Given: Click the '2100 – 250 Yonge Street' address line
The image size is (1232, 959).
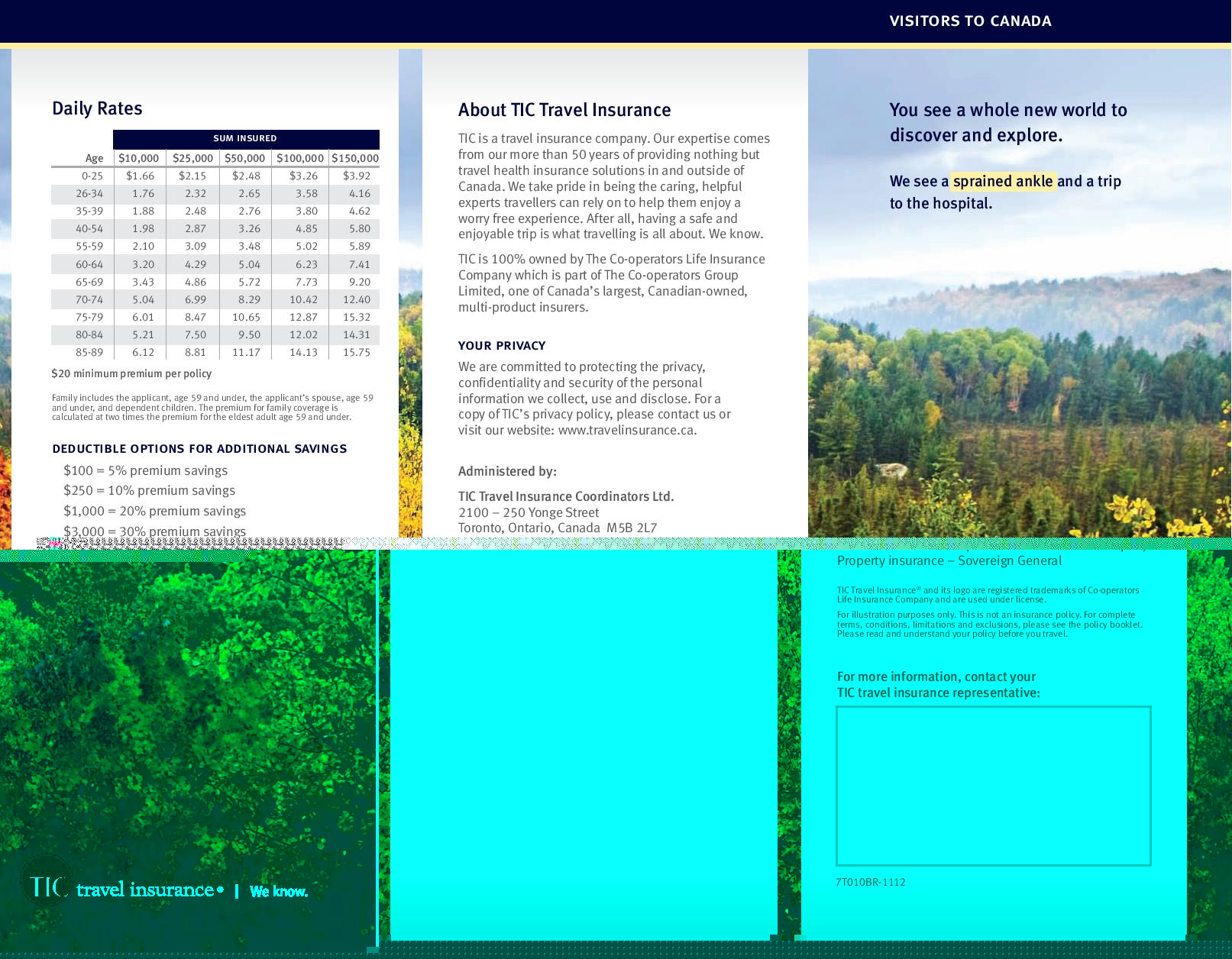Looking at the screenshot, I should click(529, 513).
